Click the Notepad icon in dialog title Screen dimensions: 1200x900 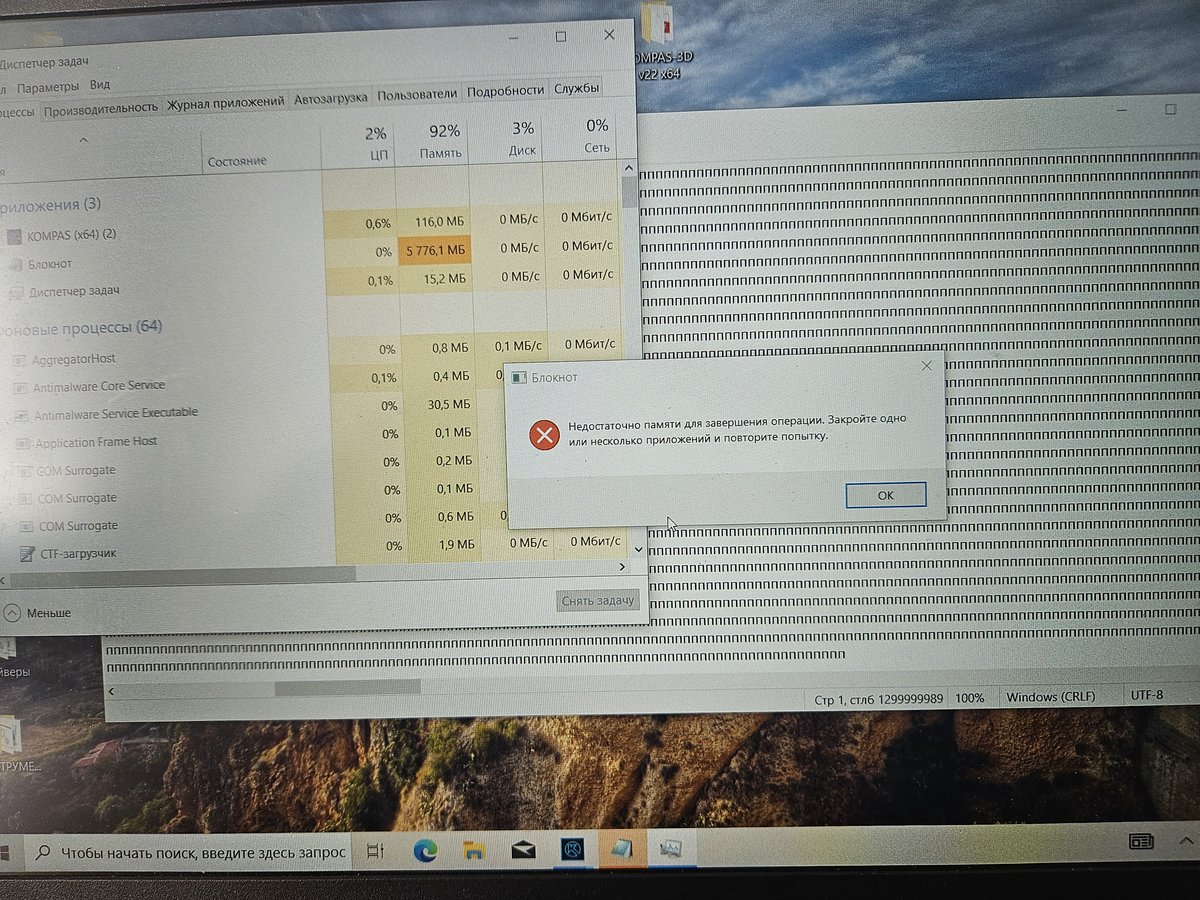(518, 377)
